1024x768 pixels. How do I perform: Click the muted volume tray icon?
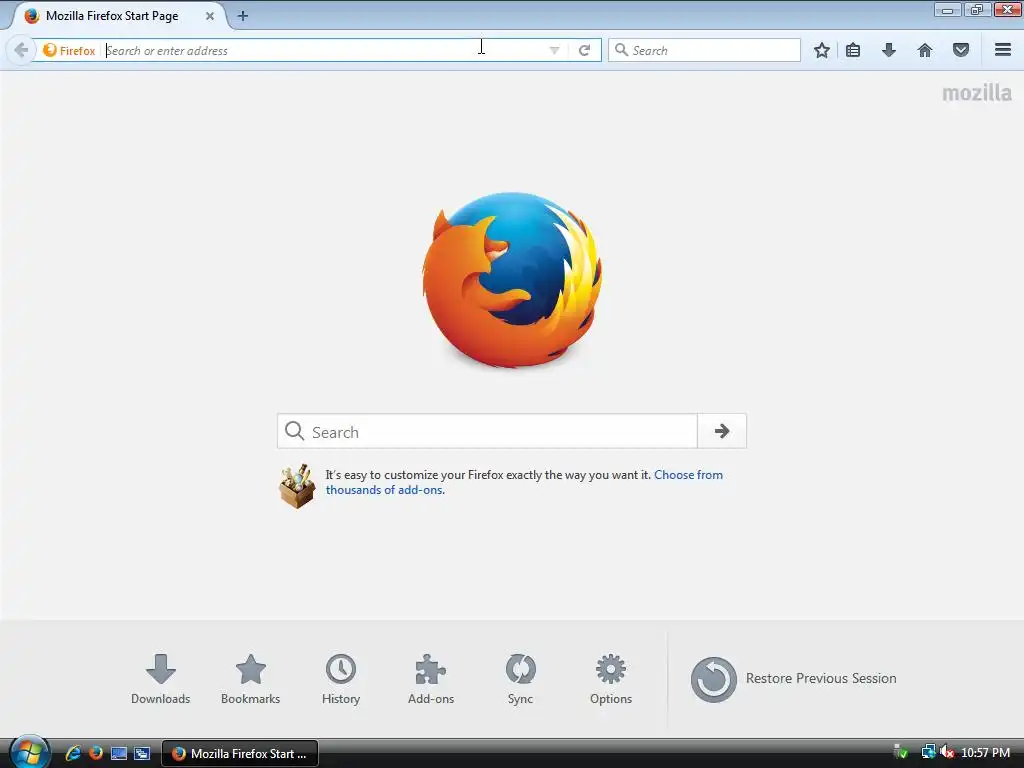point(946,752)
